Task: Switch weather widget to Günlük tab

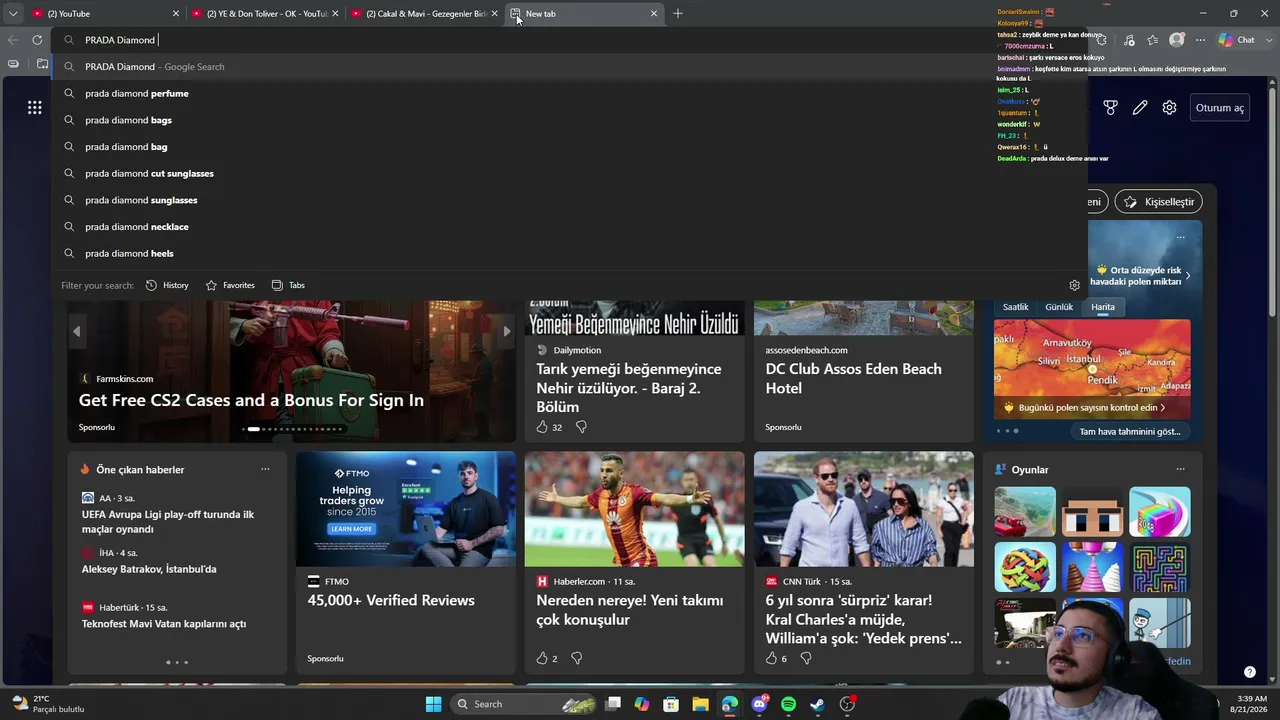Action: pyautogui.click(x=1059, y=307)
